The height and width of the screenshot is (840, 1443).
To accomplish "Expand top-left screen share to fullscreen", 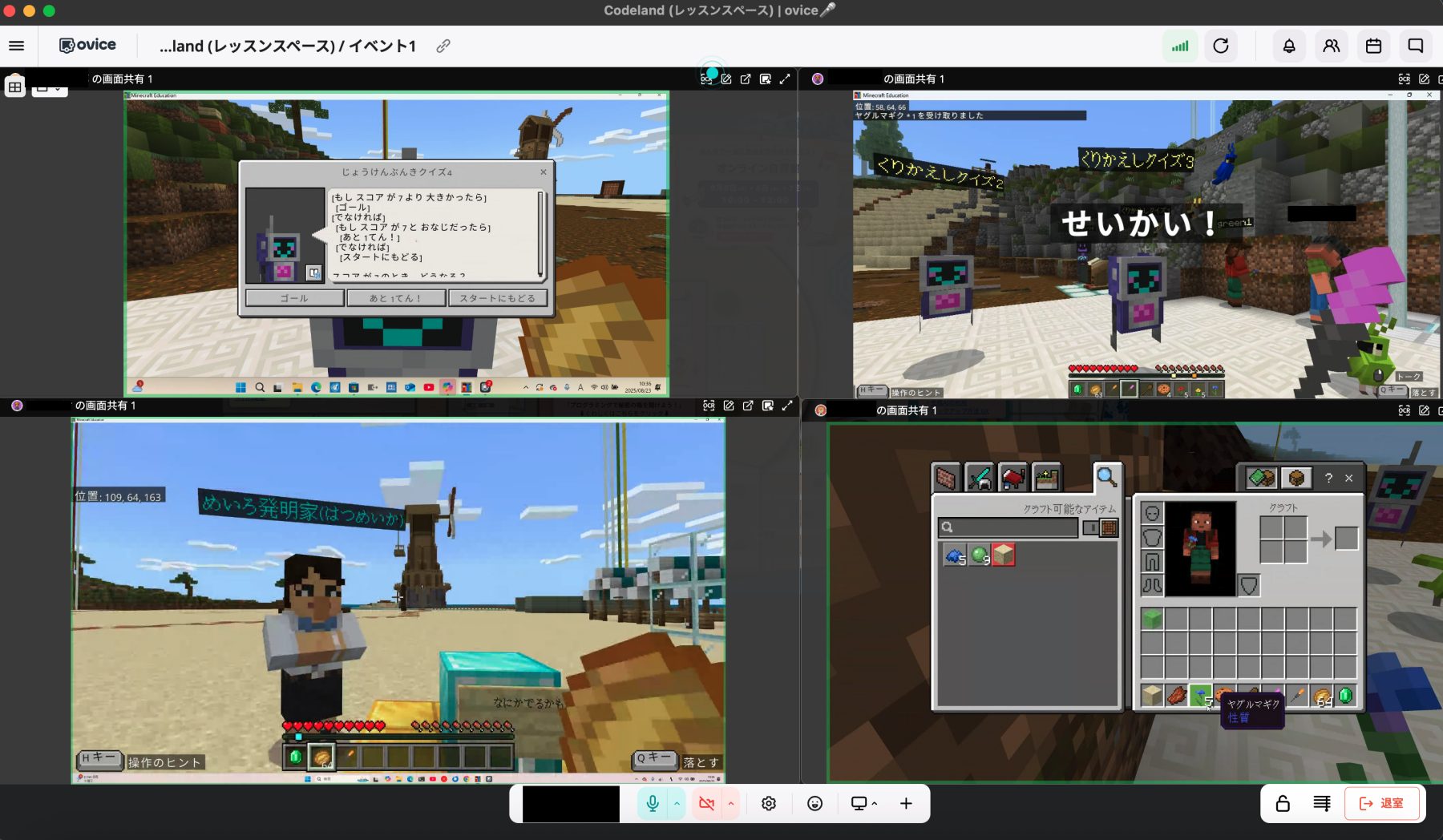I will tap(785, 79).
